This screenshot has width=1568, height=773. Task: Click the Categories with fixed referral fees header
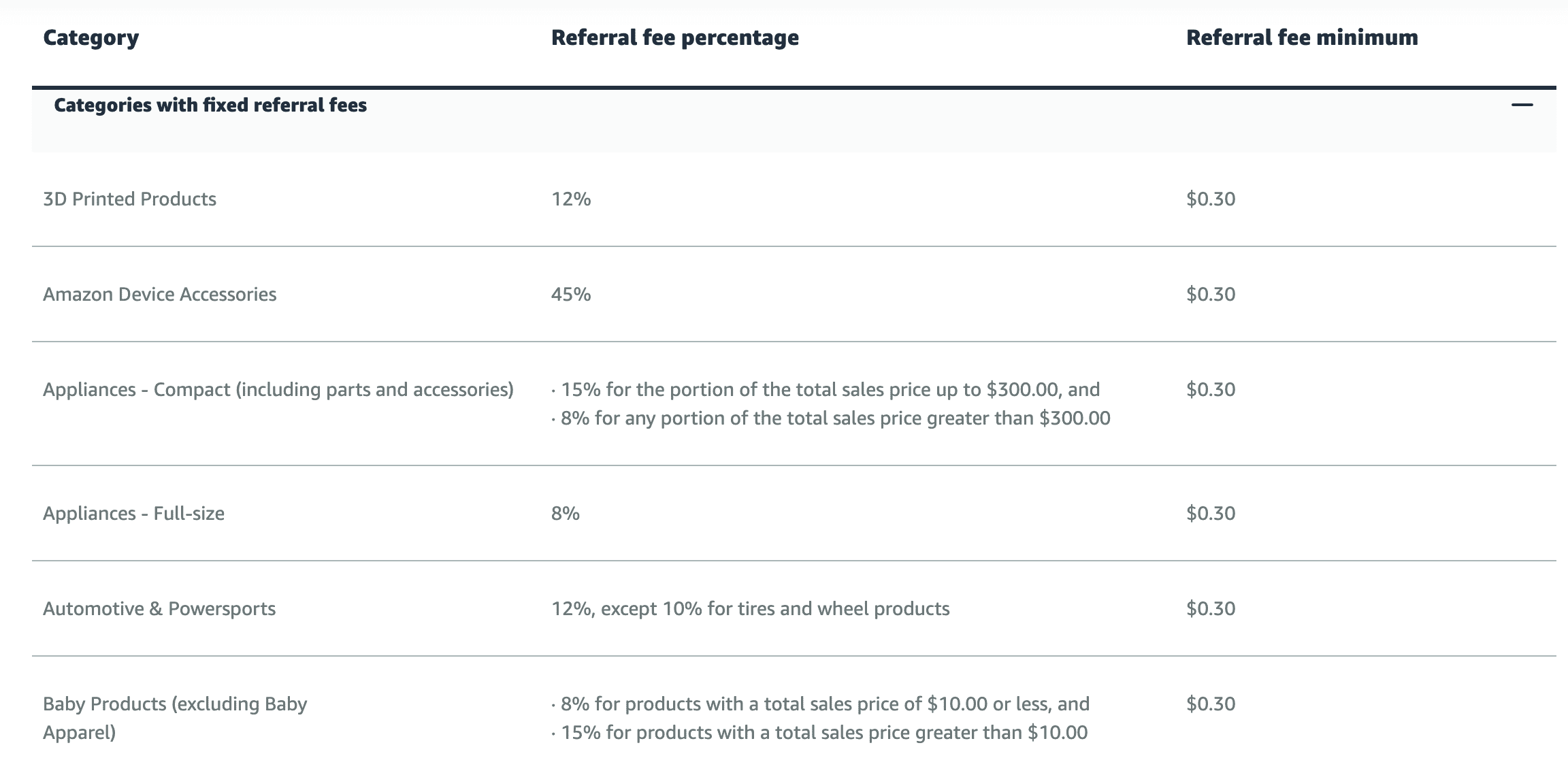click(210, 105)
